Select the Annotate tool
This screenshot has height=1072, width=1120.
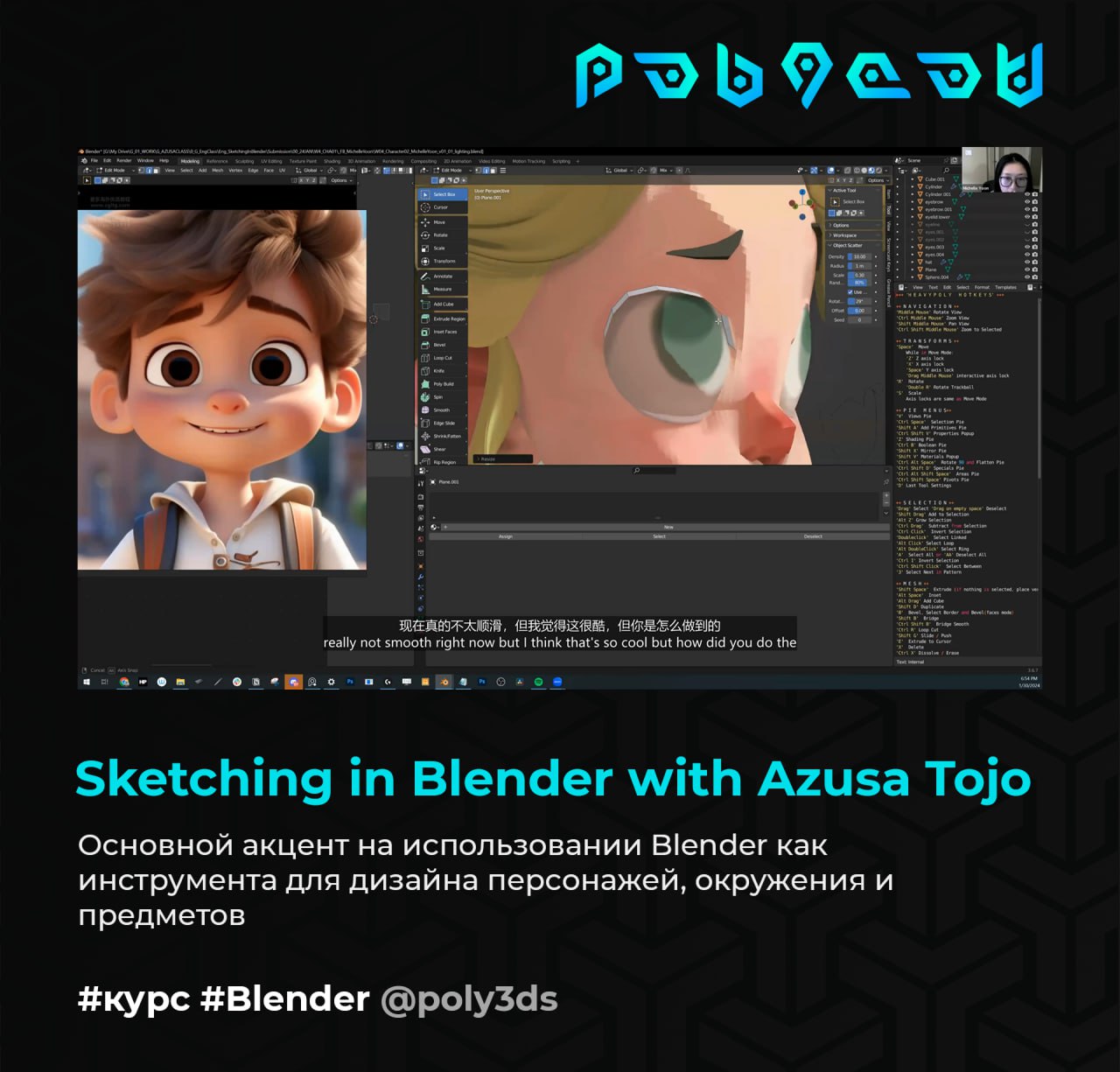442,277
